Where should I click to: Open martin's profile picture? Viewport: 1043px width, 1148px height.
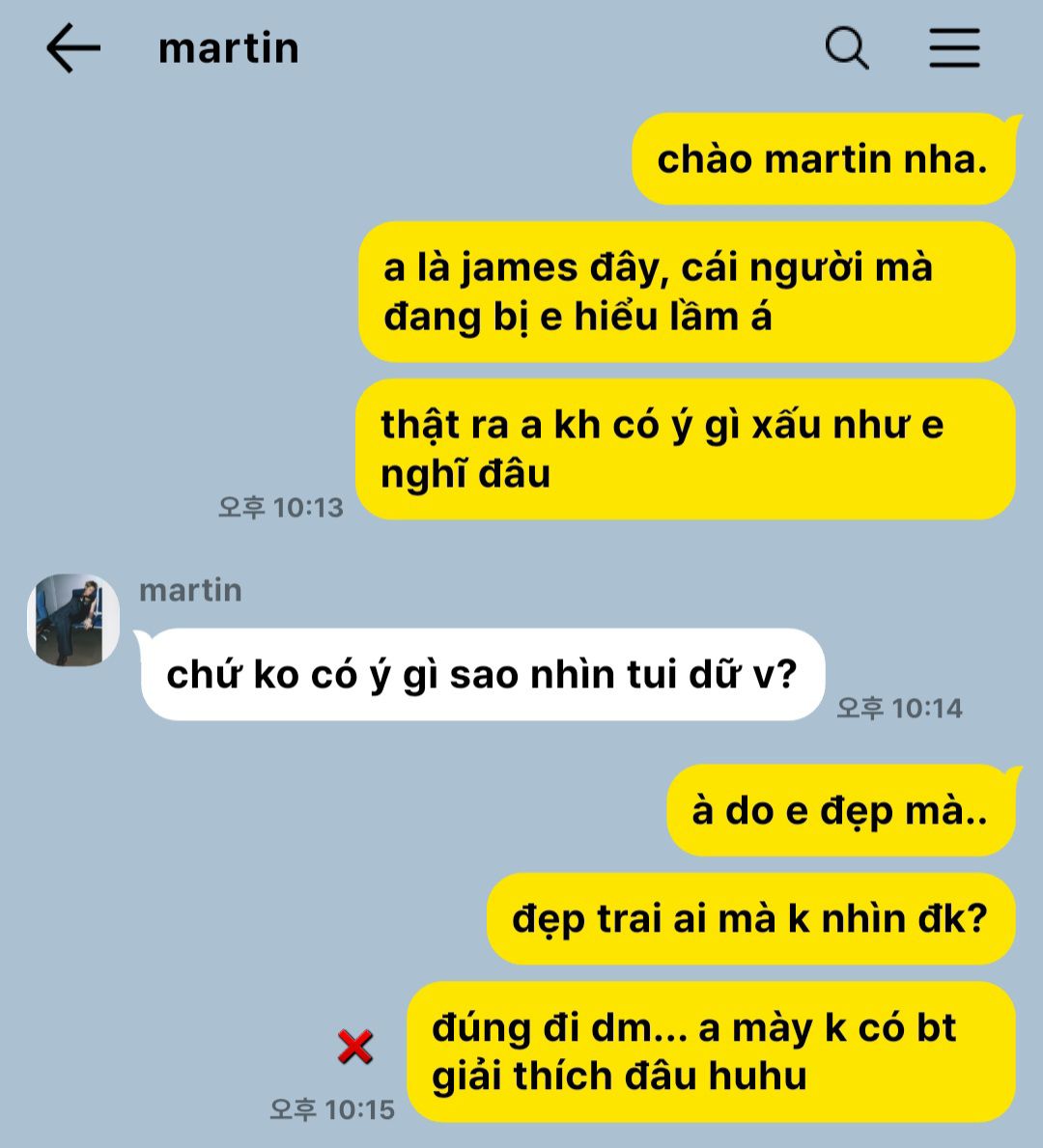pyautogui.click(x=73, y=620)
